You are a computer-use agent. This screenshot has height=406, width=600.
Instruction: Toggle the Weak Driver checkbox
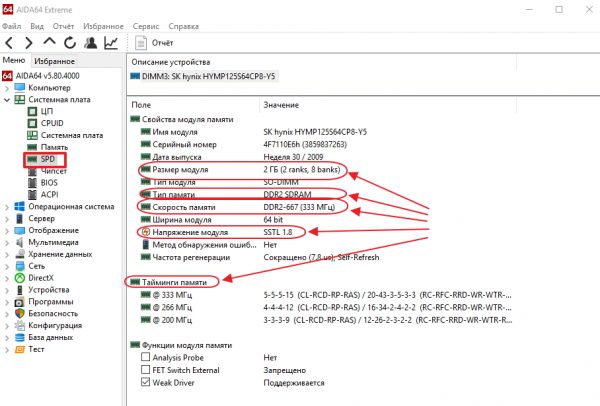click(145, 382)
